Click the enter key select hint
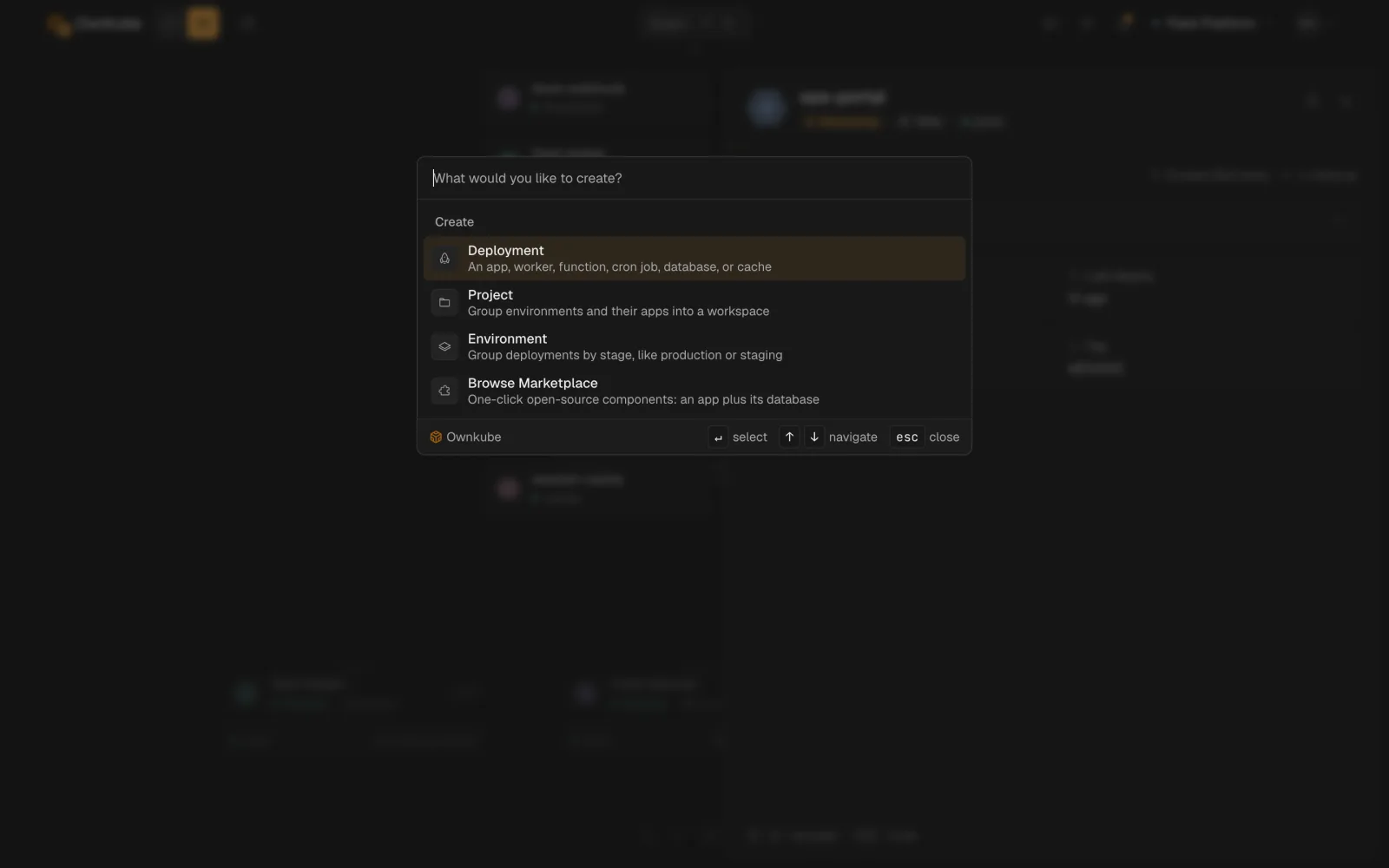The width and height of the screenshot is (1389, 868). click(718, 437)
